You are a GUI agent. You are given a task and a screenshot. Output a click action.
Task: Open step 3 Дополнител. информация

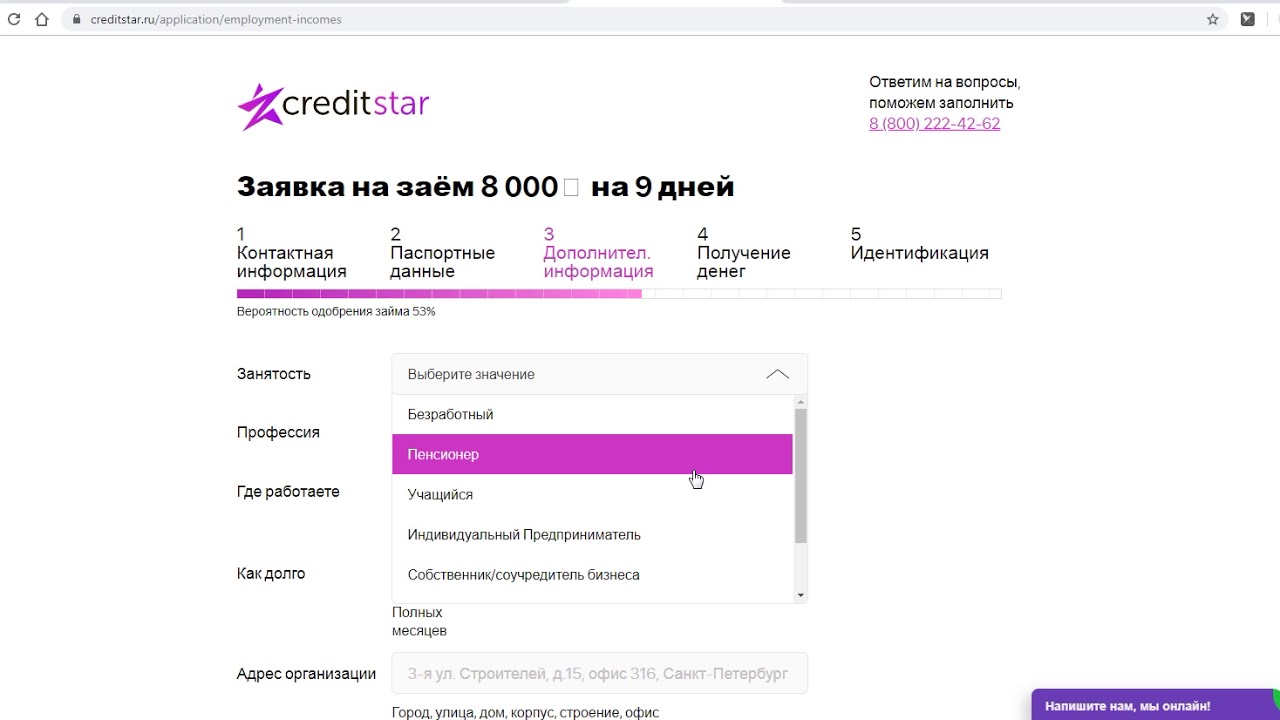tap(598, 253)
